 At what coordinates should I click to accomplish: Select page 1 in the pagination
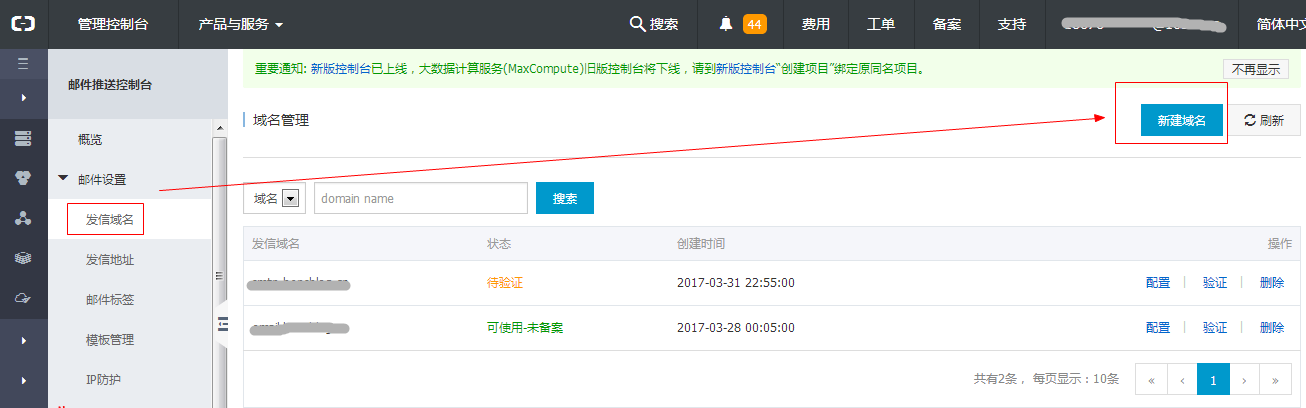tap(1213, 380)
